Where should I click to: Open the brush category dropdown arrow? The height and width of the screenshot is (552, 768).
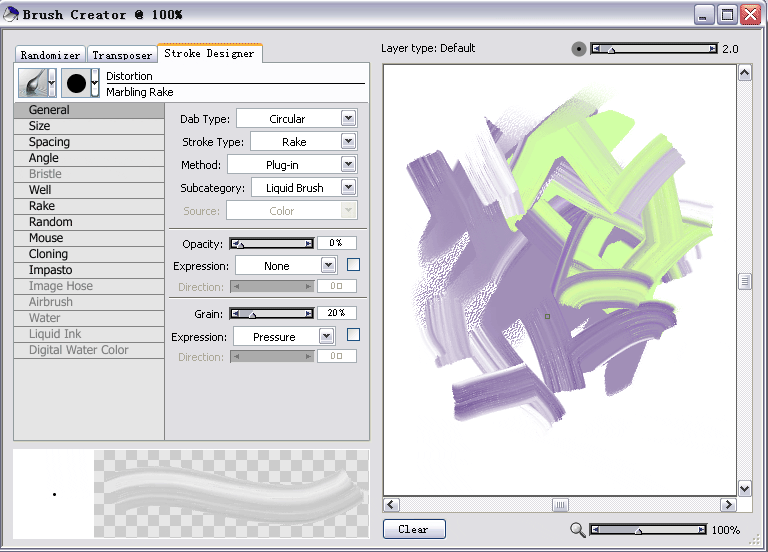pyautogui.click(x=52, y=82)
